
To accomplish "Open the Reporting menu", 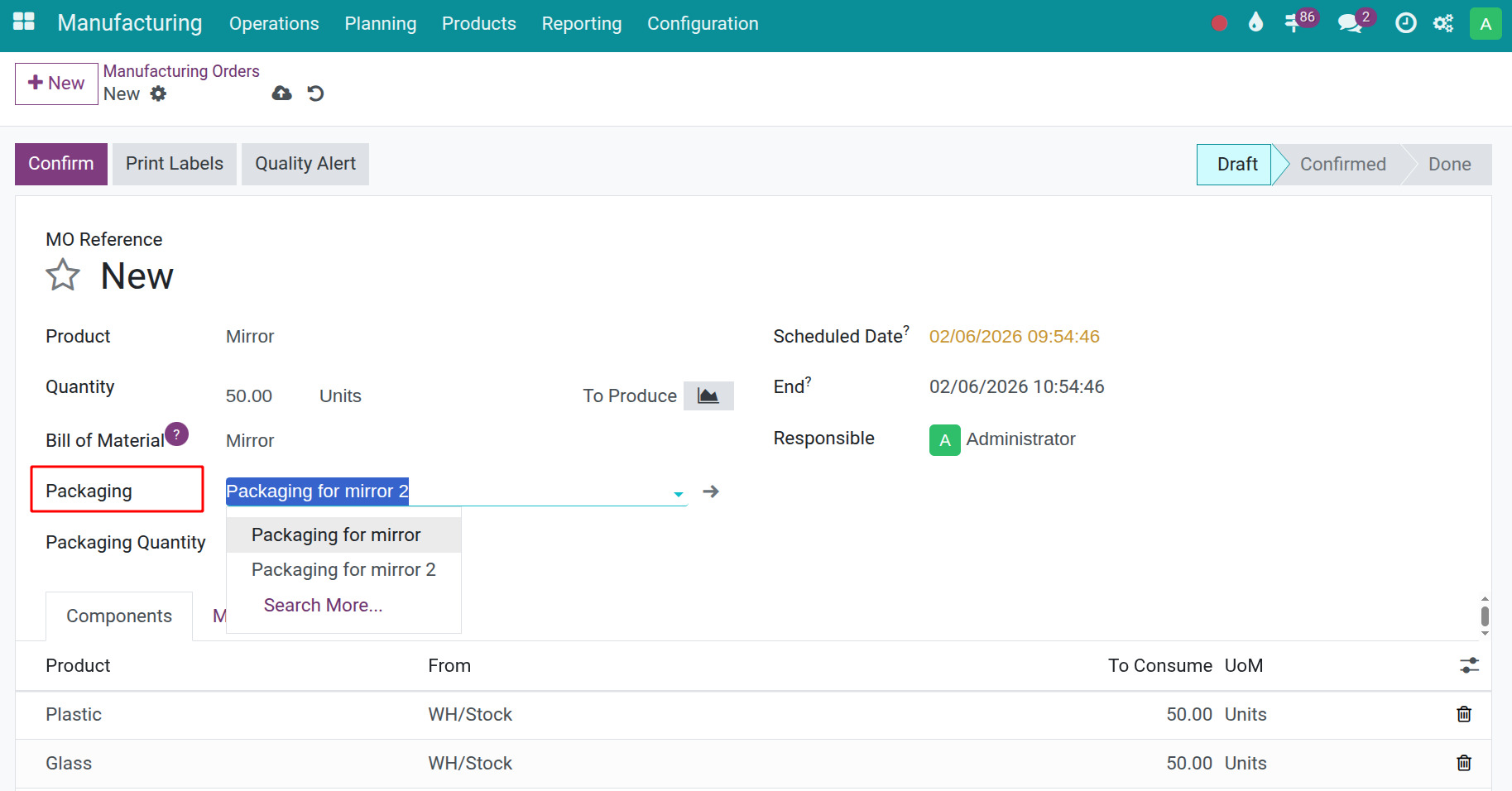I will coord(581,24).
